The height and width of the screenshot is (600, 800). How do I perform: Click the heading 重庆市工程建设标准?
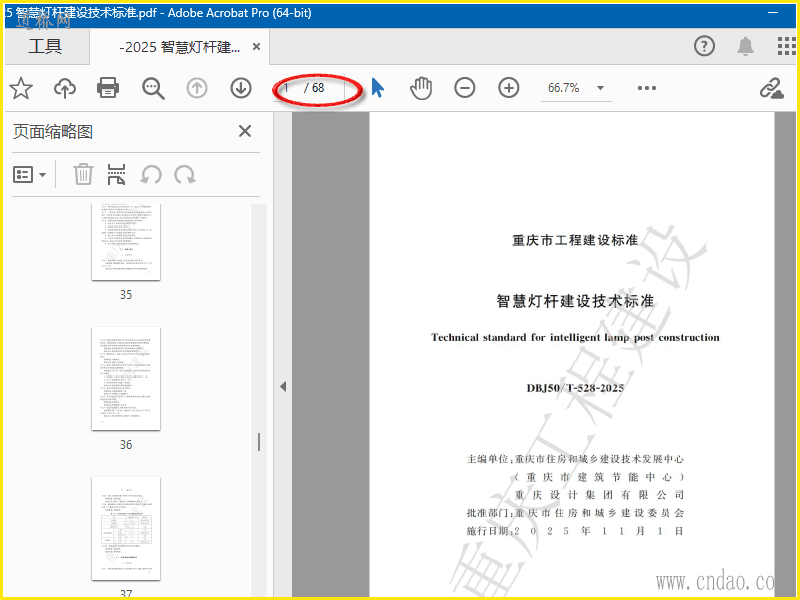coord(575,240)
